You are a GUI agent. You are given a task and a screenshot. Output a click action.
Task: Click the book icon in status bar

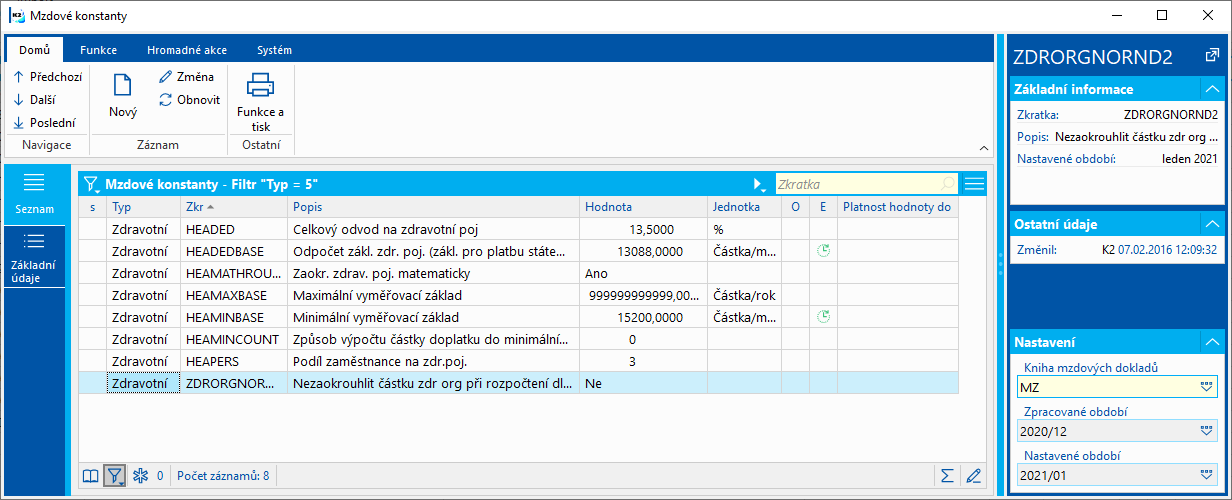point(91,476)
